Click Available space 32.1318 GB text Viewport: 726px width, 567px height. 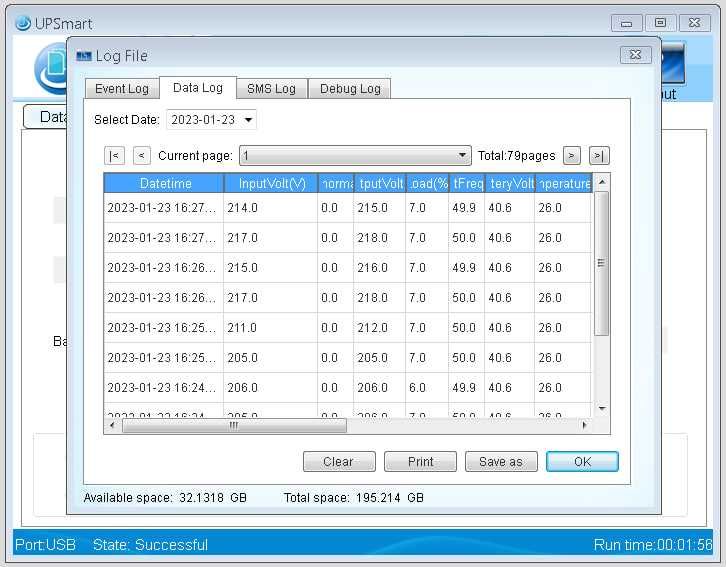165,498
